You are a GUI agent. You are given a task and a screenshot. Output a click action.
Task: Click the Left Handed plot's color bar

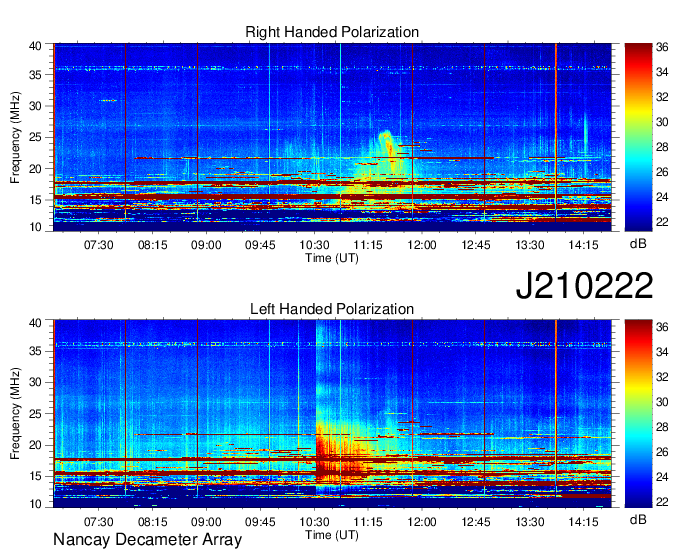(x=638, y=413)
